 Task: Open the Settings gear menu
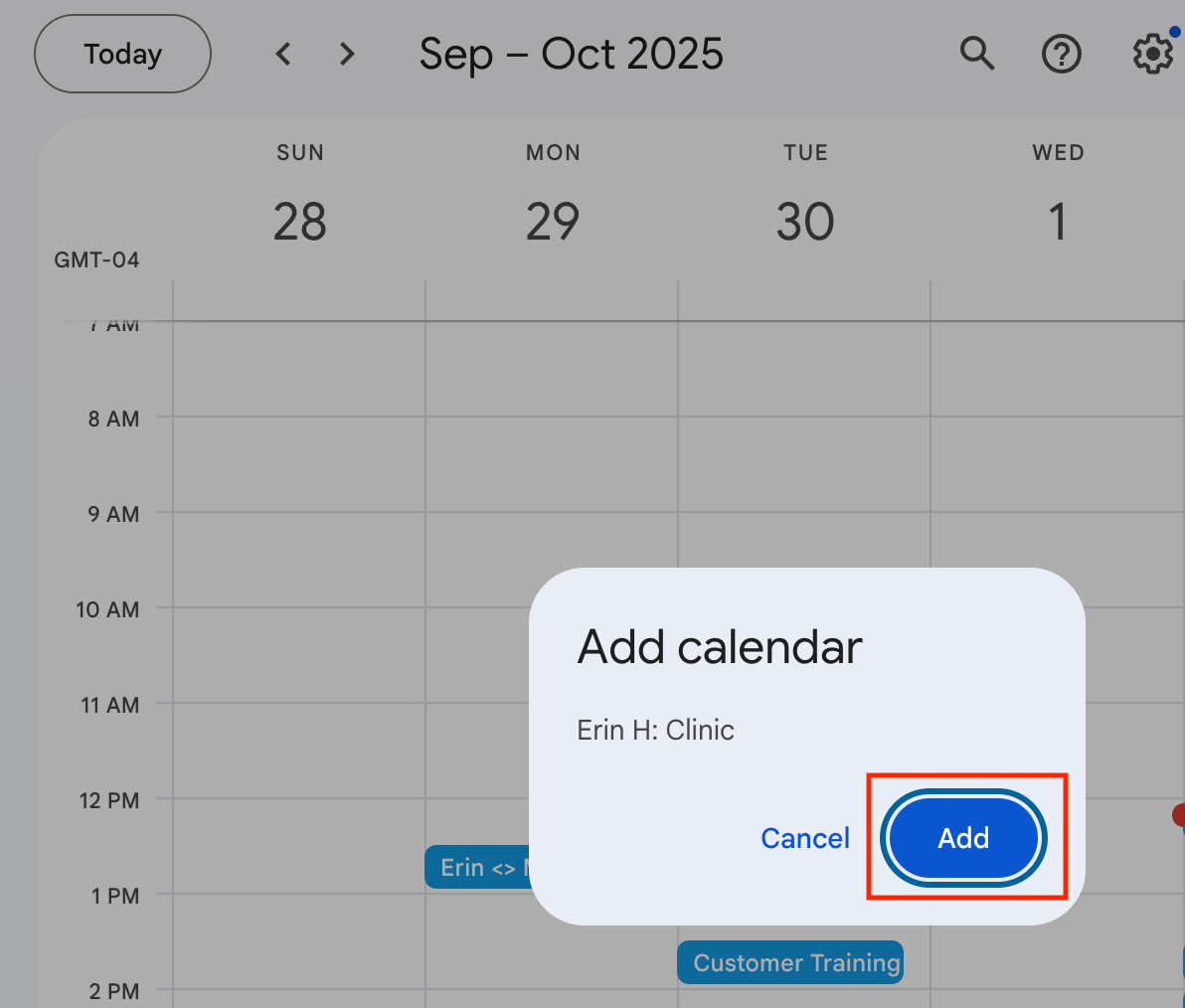click(x=1152, y=54)
